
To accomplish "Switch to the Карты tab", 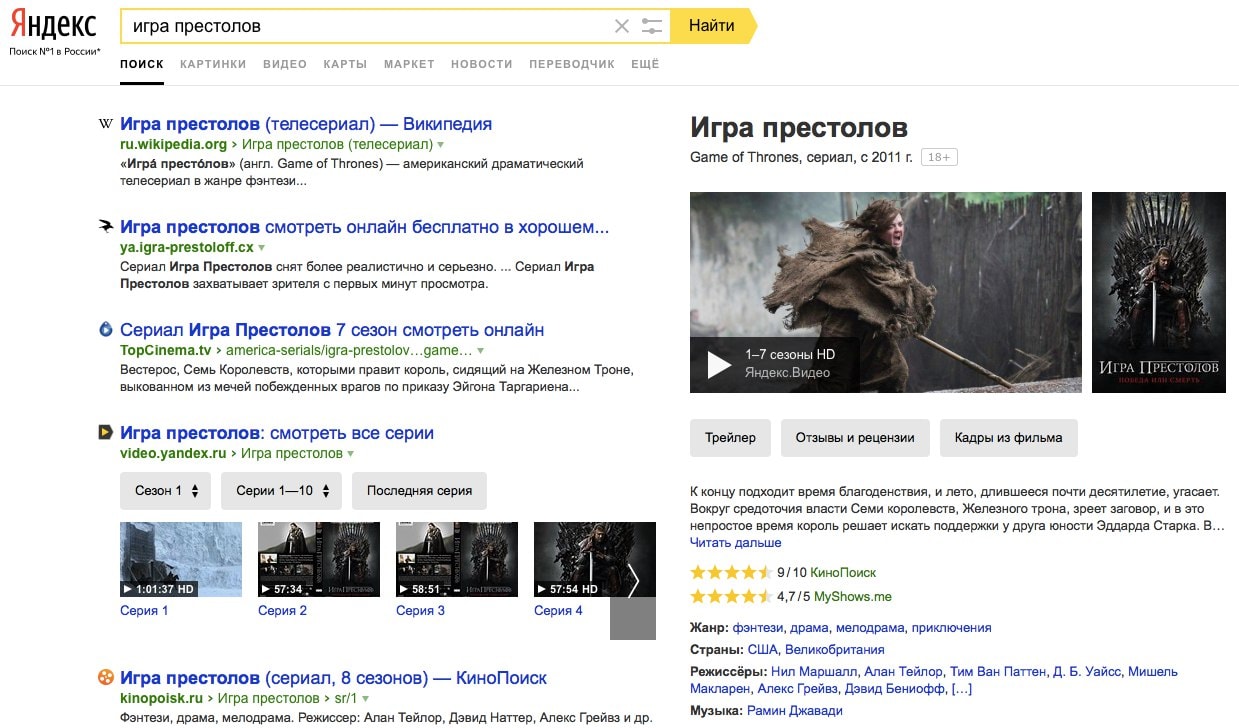I will click(x=345, y=64).
